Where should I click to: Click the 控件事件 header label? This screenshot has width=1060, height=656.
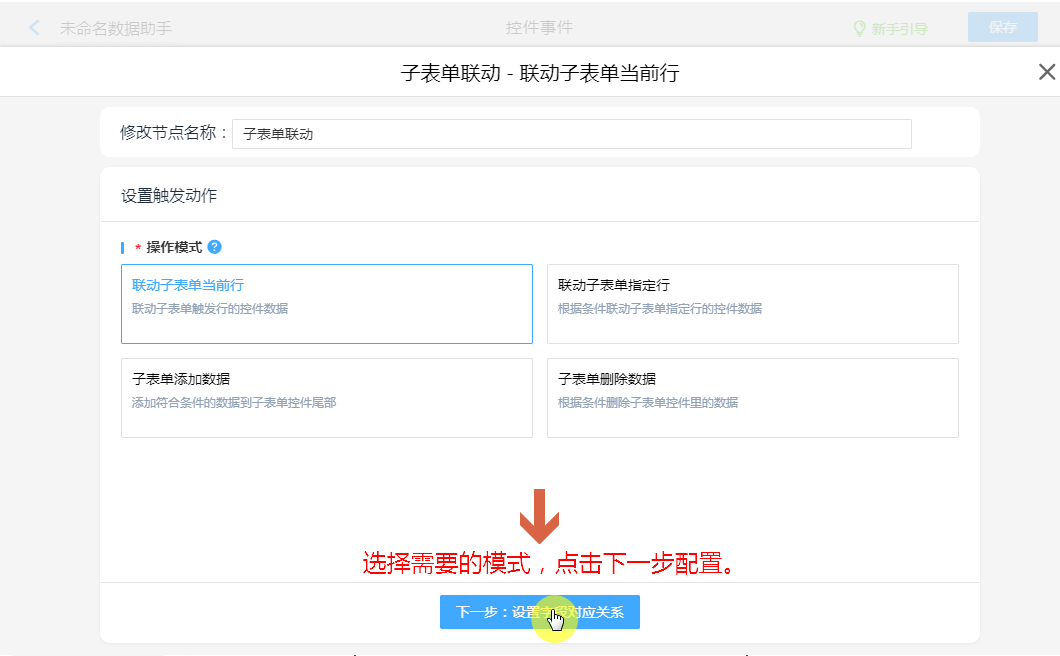pyautogui.click(x=539, y=28)
